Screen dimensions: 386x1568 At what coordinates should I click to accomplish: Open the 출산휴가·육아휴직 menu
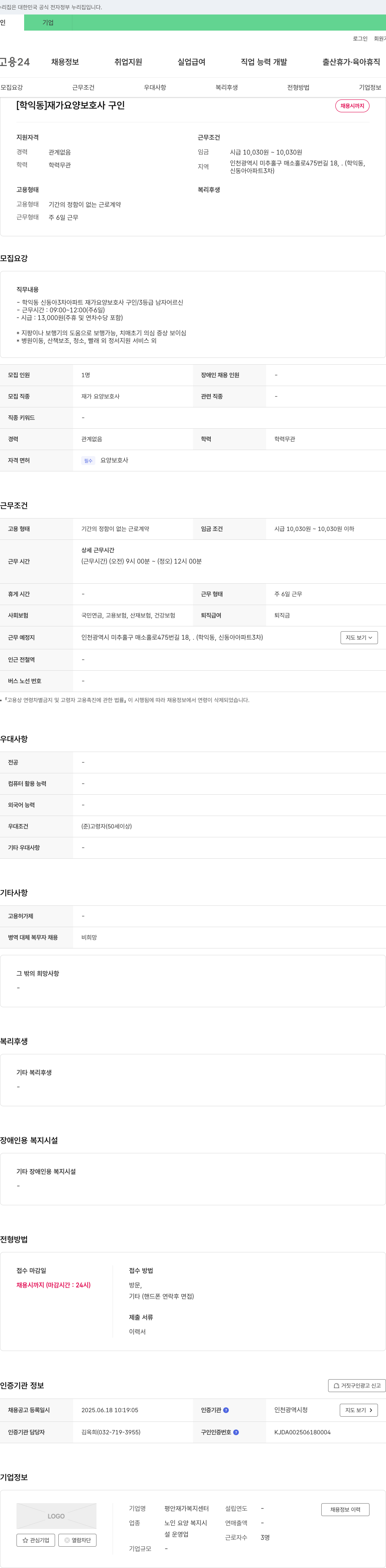point(351,62)
